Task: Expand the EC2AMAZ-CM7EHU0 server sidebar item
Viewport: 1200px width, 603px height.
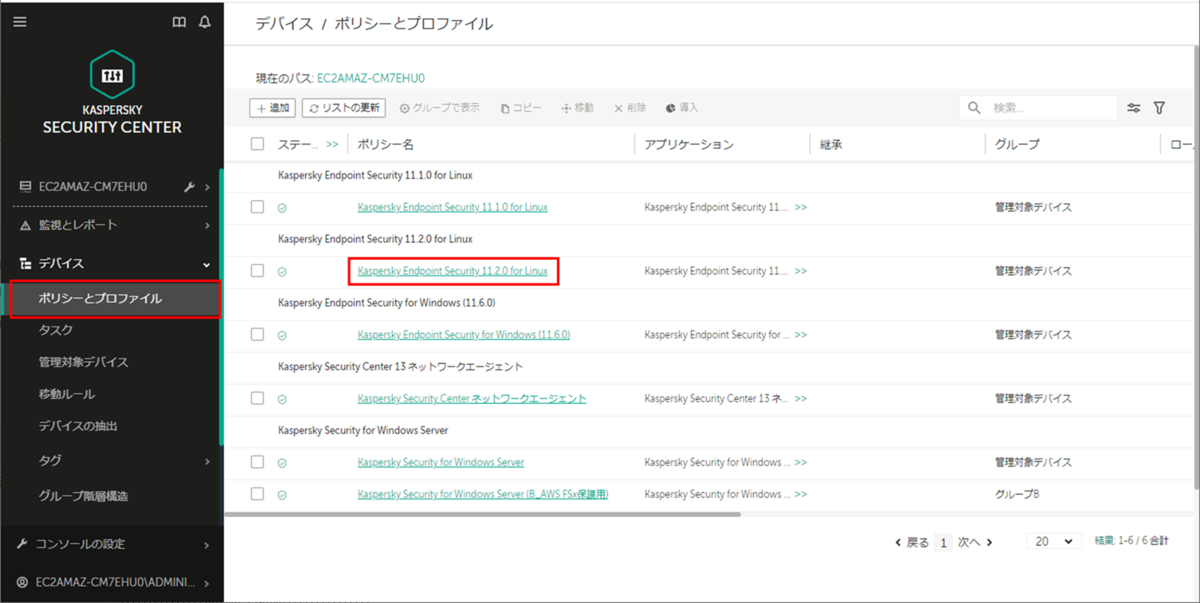Action: 207,187
